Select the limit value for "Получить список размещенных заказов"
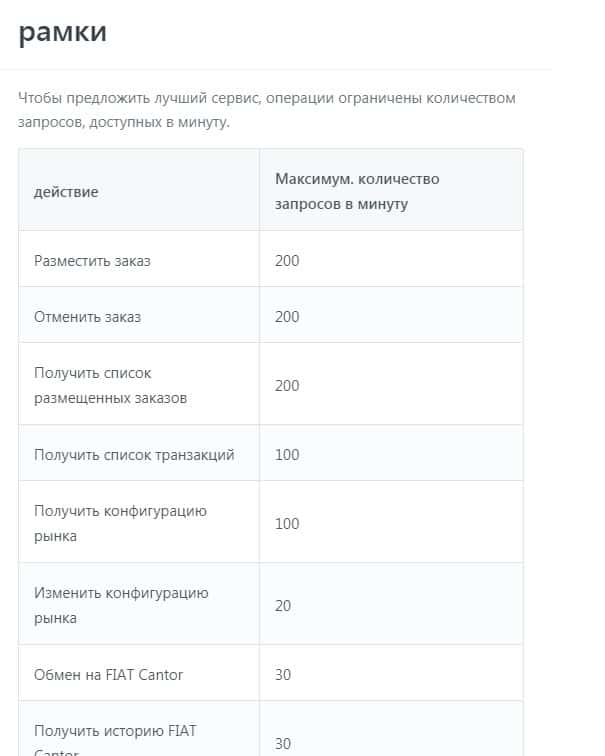The image size is (605, 756). point(287,385)
